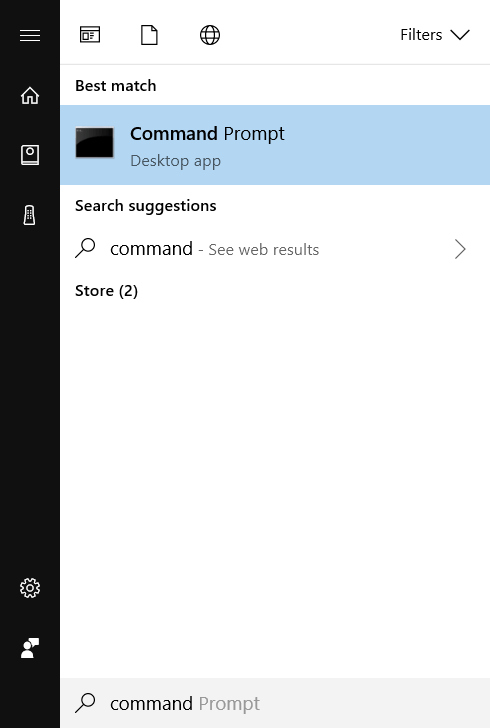Screen dimensions: 490x728
Task: Focus the search box containing 'command'
Action: point(275,703)
